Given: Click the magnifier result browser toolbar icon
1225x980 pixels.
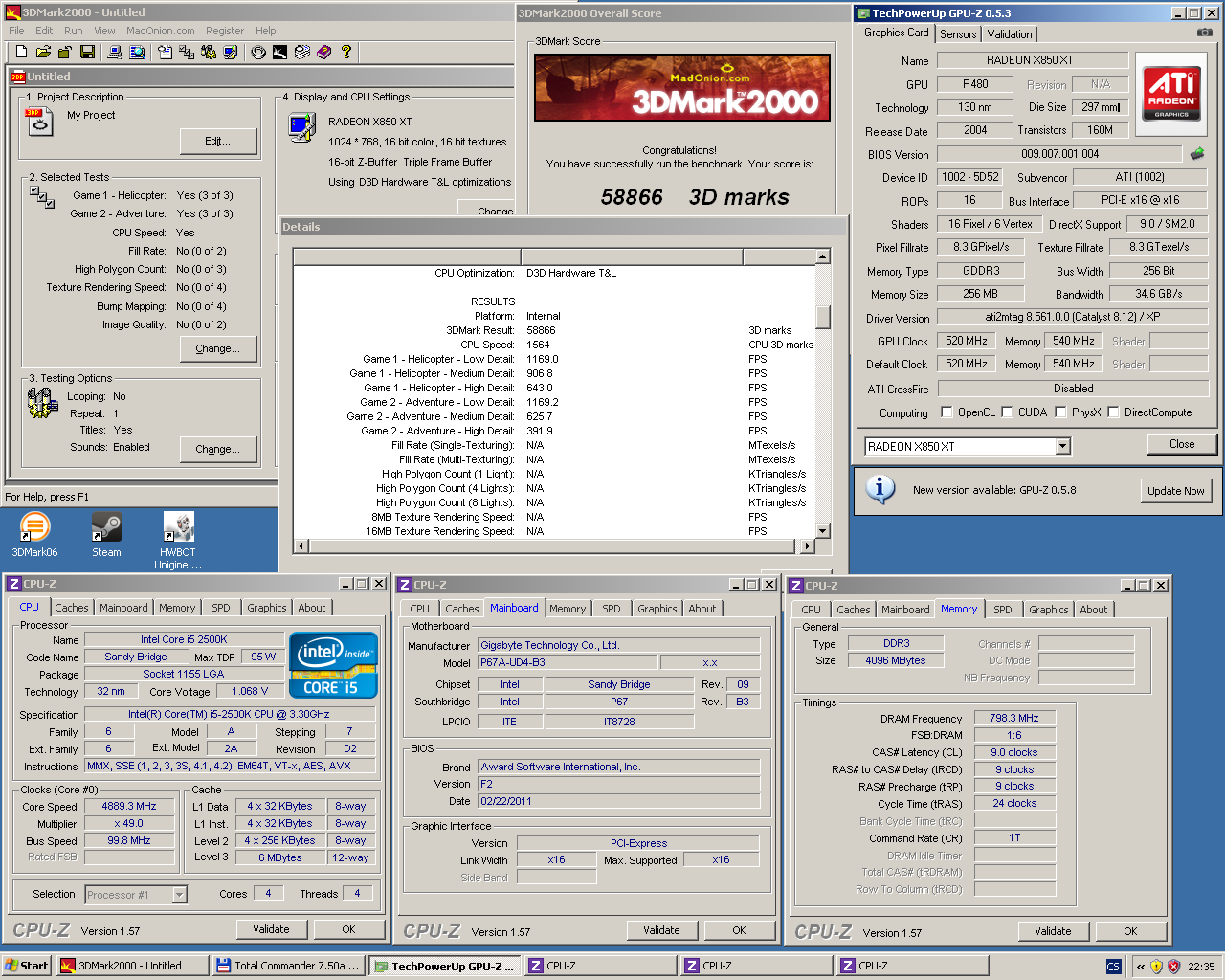Looking at the screenshot, I should tap(137, 52).
